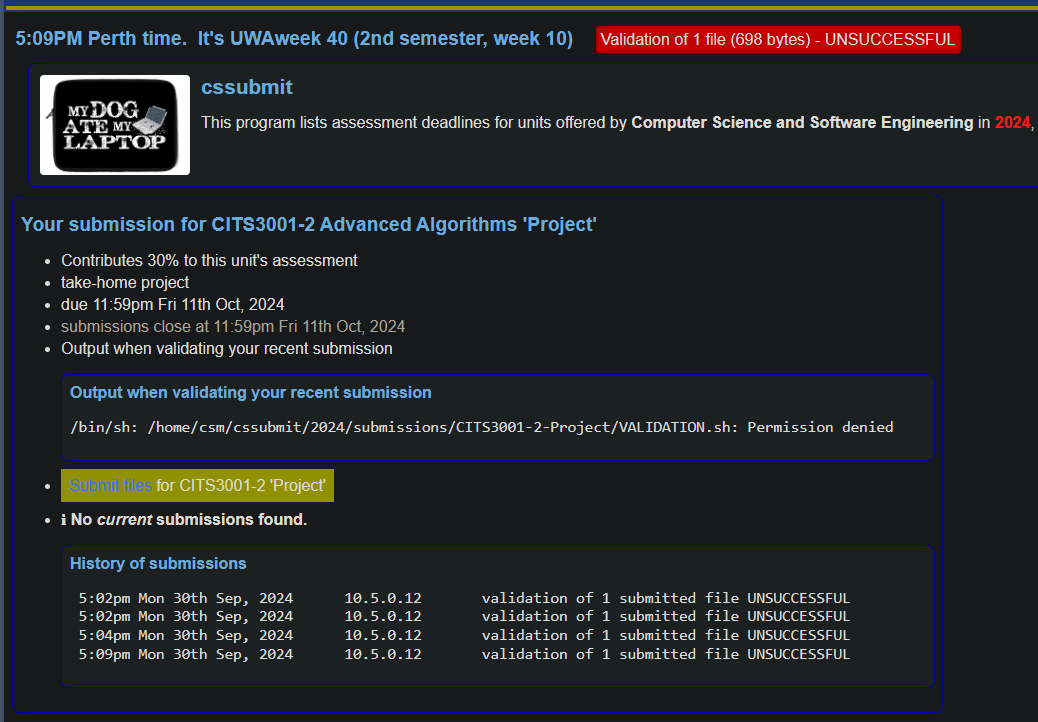This screenshot has height=722, width=1038.
Task: Click the greyed 'submissions close at' line
Action: 233,327
